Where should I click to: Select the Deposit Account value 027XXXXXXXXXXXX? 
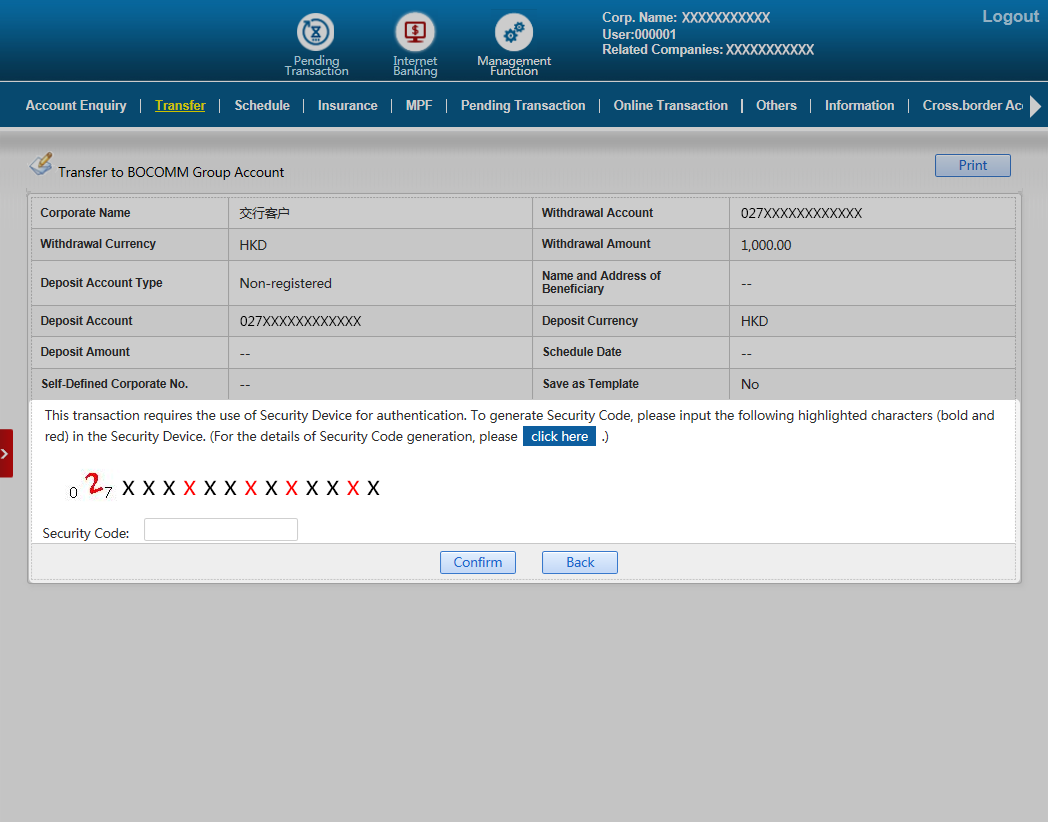[300, 321]
